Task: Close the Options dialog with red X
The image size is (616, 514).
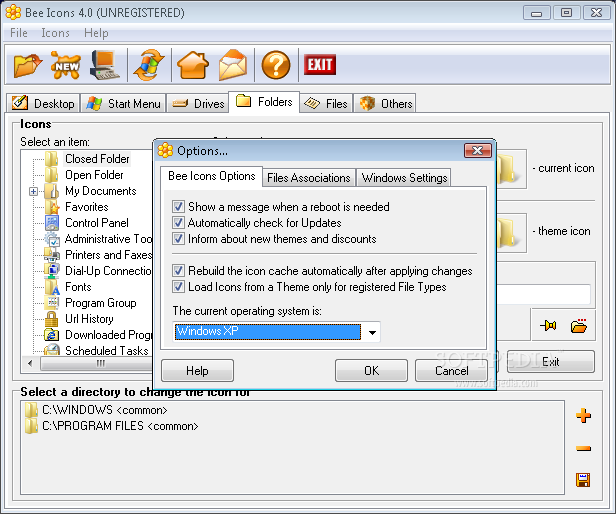Action: click(478, 151)
